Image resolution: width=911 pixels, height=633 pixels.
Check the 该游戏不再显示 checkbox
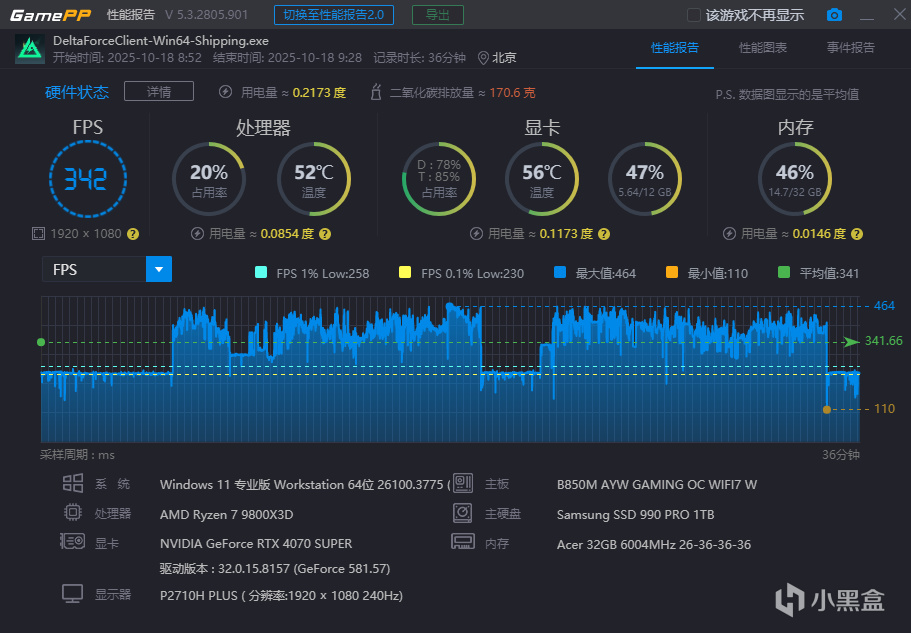694,15
